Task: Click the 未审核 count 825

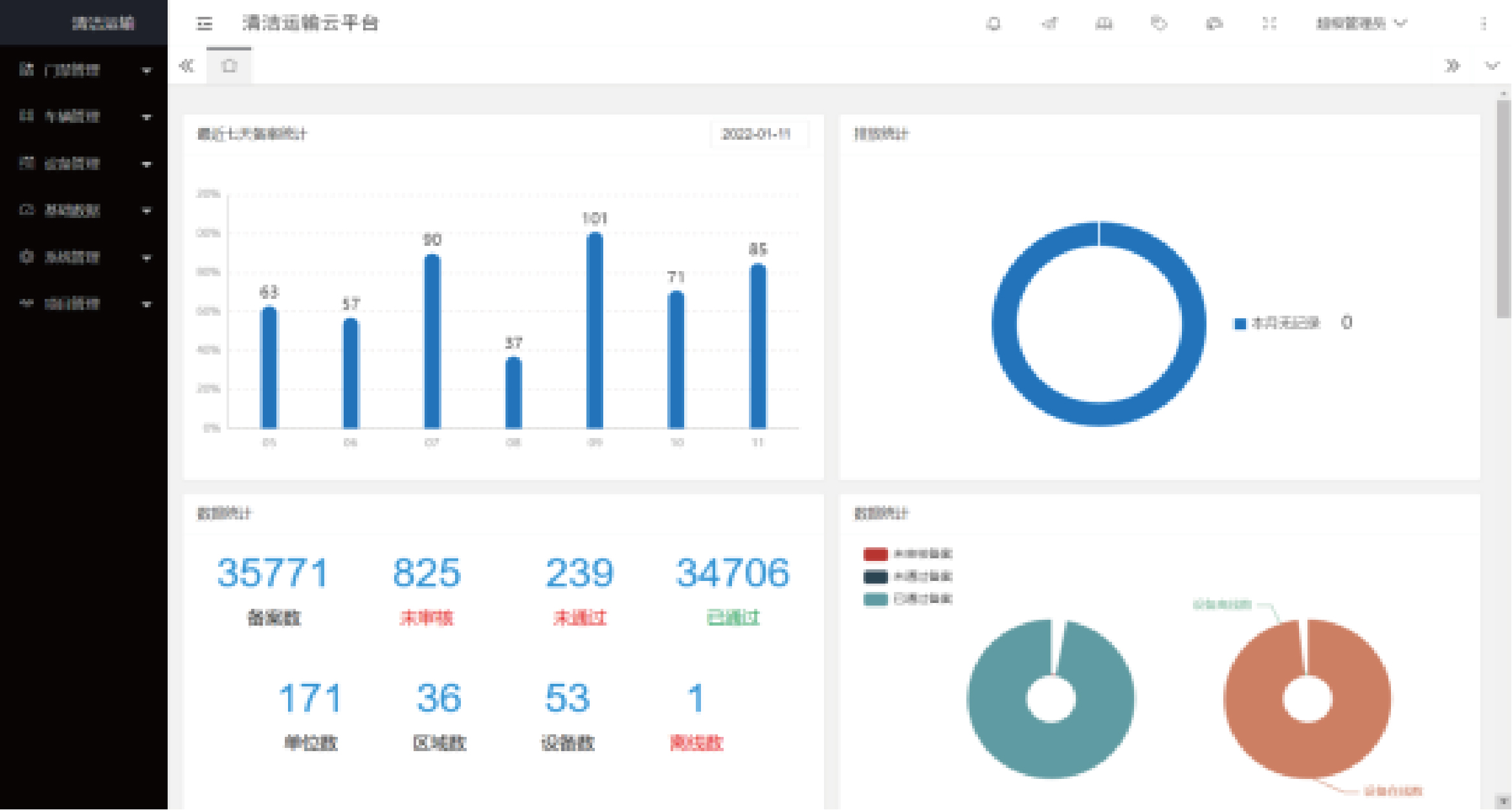Action: (x=427, y=573)
